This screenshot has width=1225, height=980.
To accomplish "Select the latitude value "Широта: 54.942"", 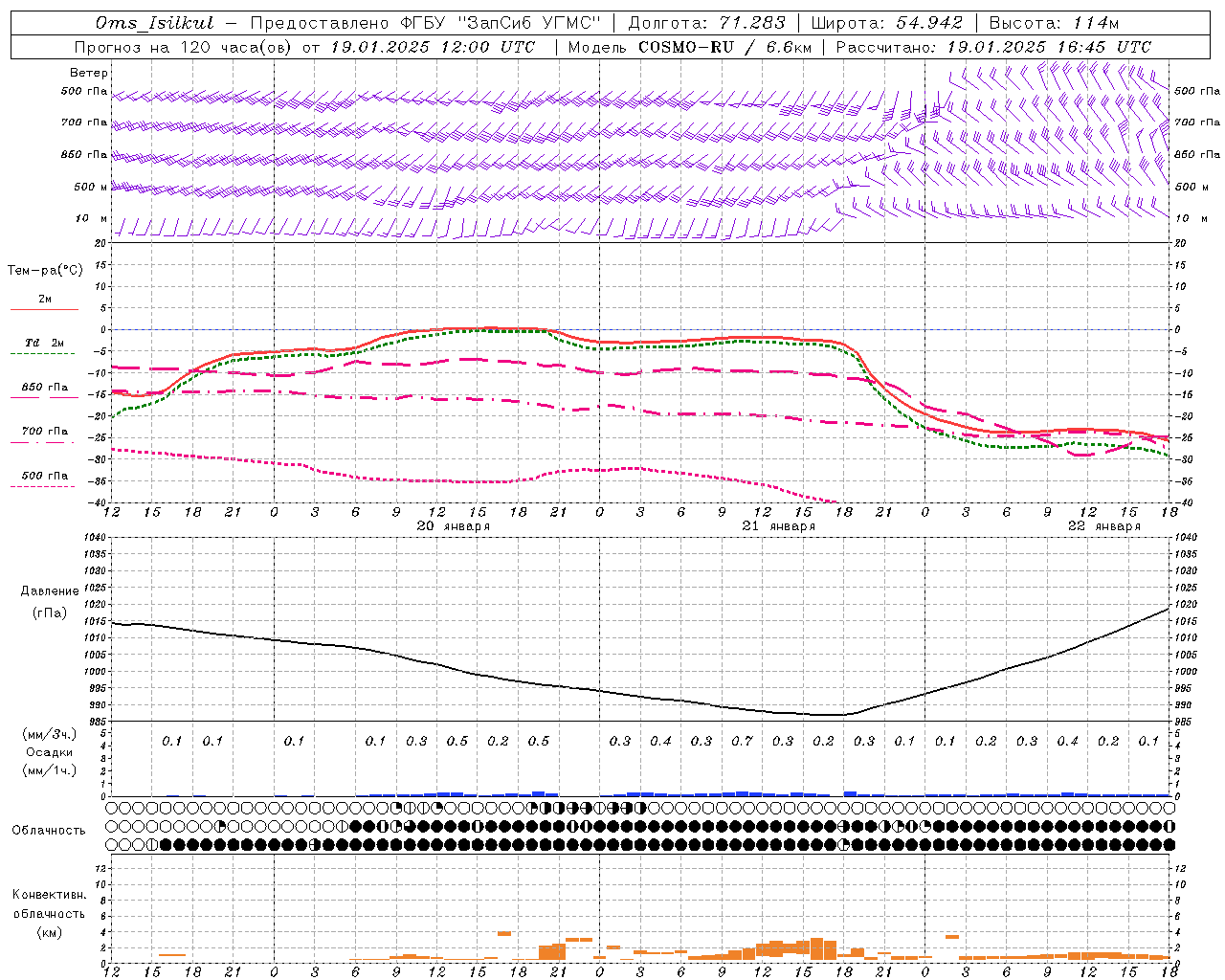I will pos(887,23).
